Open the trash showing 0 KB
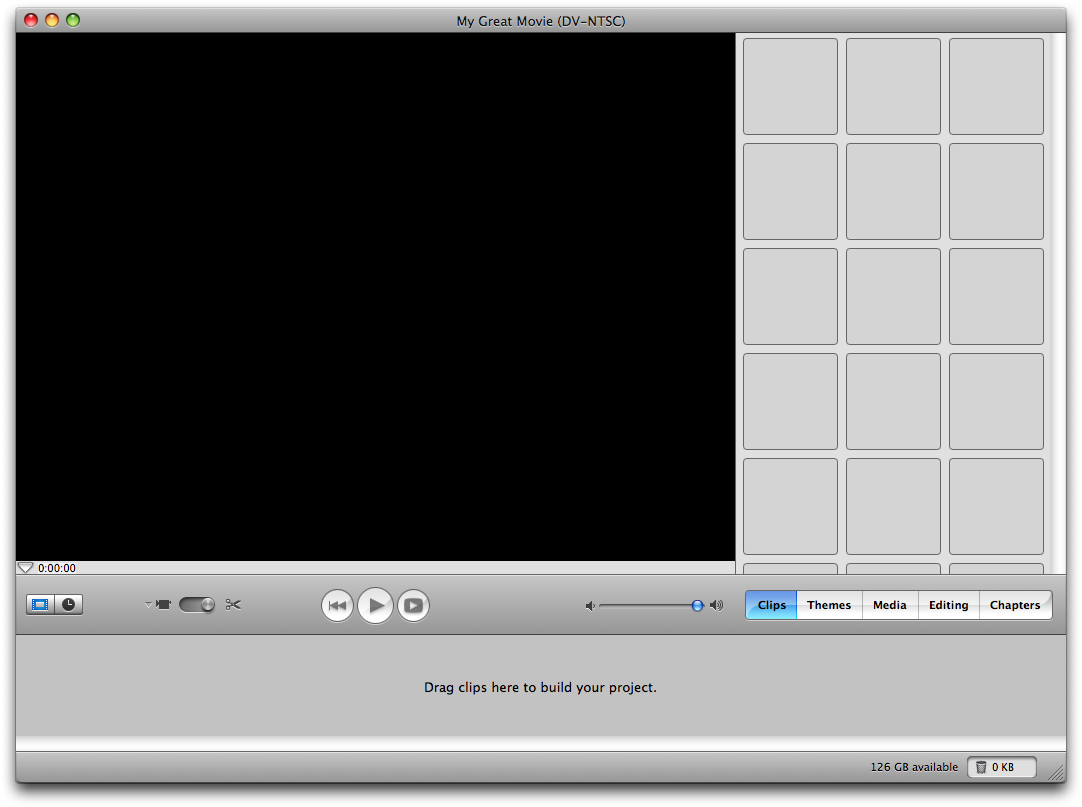This screenshot has width=1082, height=807. (x=1002, y=767)
